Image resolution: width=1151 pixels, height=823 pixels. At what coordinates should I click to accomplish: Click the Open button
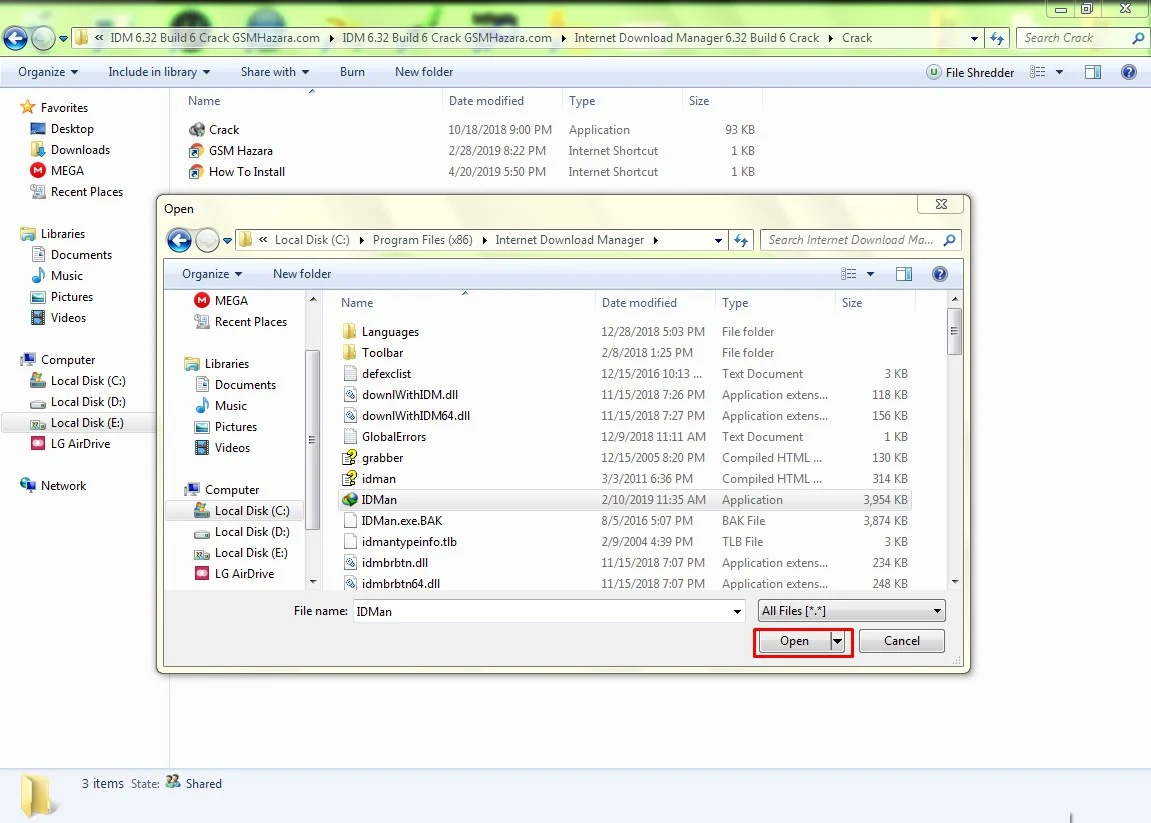pos(794,642)
